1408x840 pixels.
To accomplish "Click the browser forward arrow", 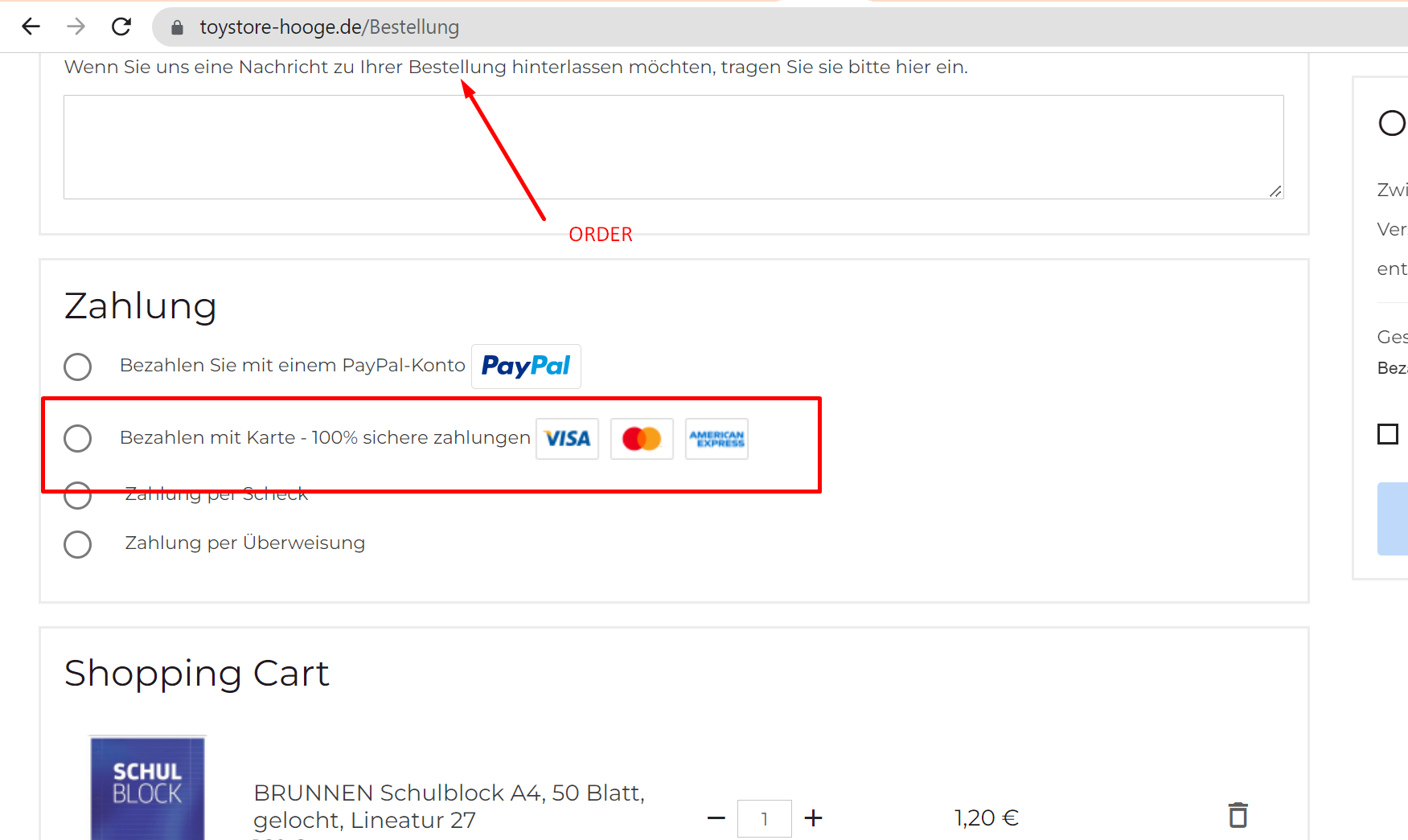I will point(76,27).
